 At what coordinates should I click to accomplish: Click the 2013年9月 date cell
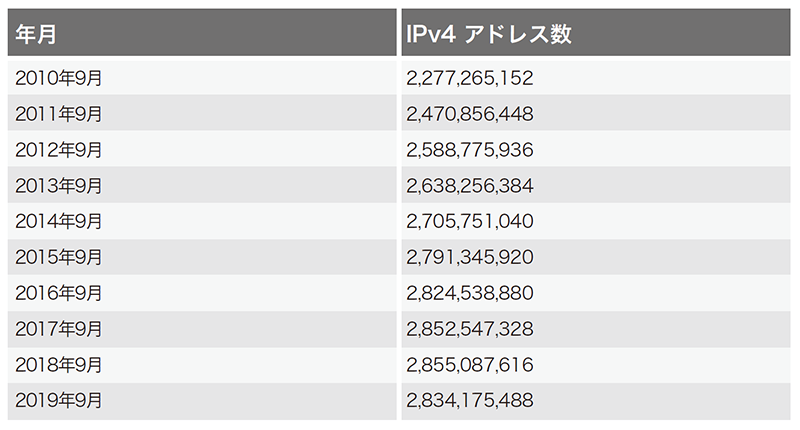tap(59, 186)
